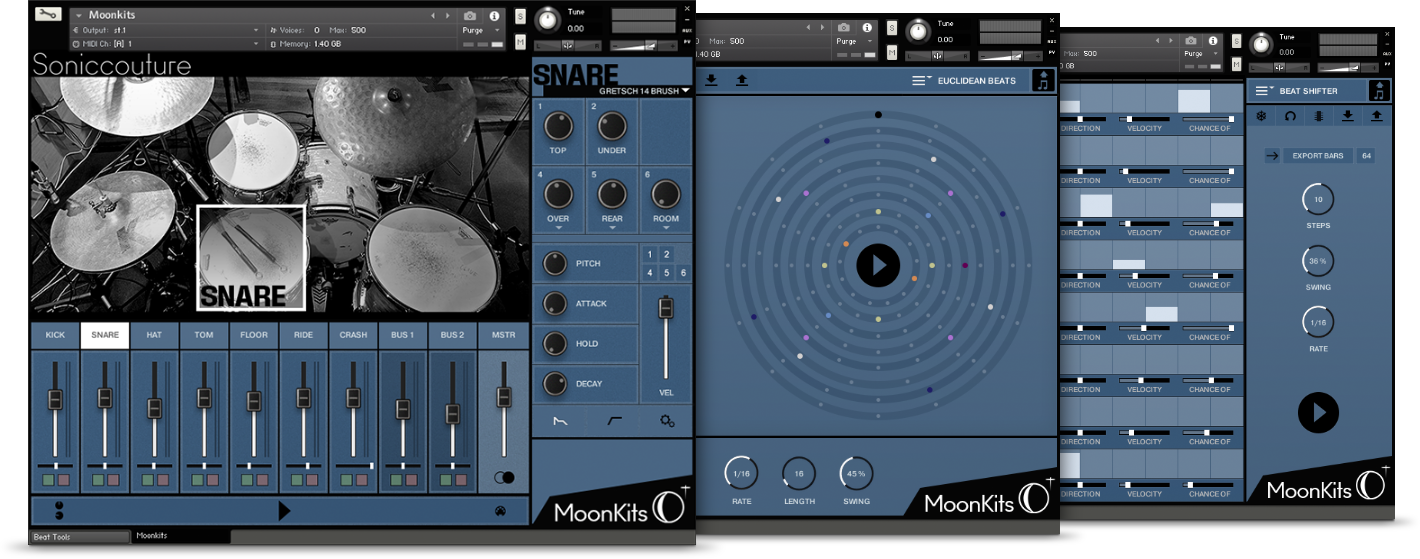Select the BUS 1 mixer tab
Image resolution: width=1420 pixels, height=559 pixels.
(x=403, y=335)
